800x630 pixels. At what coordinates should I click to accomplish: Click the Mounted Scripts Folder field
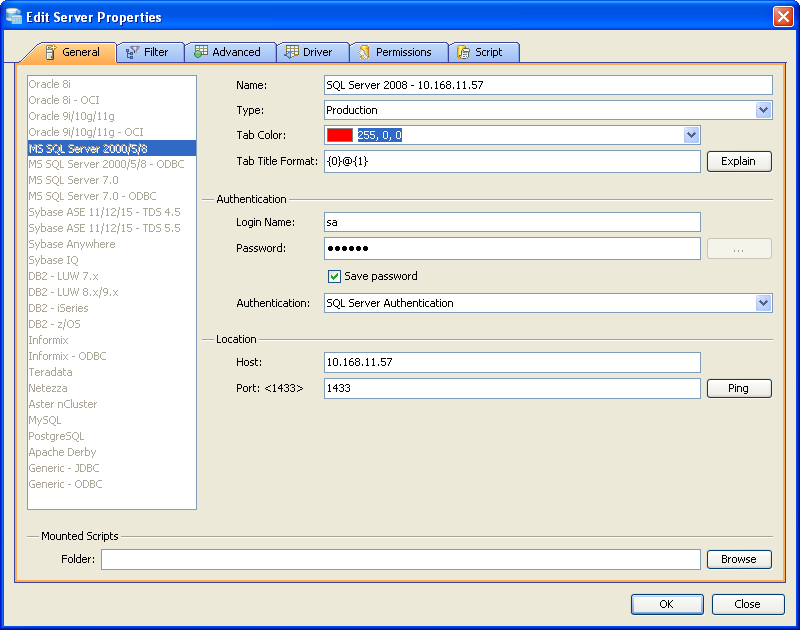tap(401, 559)
